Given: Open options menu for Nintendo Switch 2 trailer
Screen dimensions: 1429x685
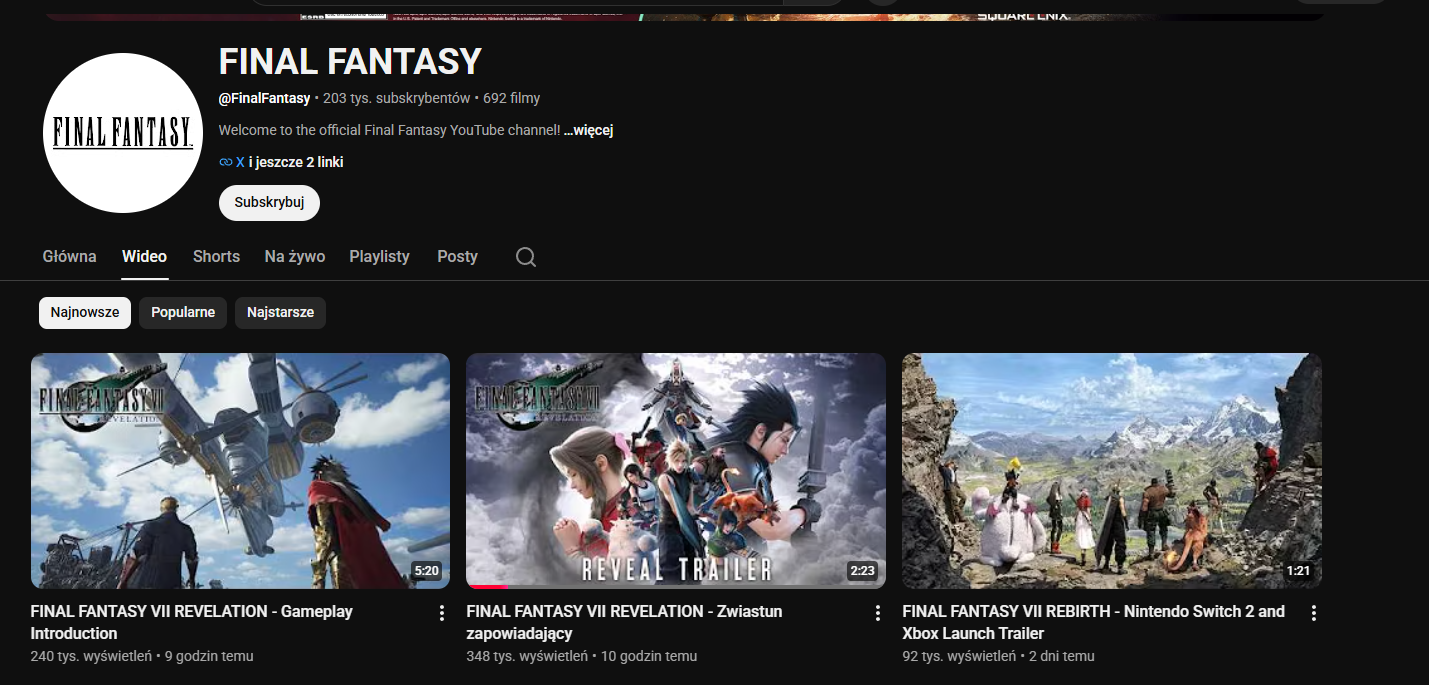Looking at the screenshot, I should [1314, 613].
